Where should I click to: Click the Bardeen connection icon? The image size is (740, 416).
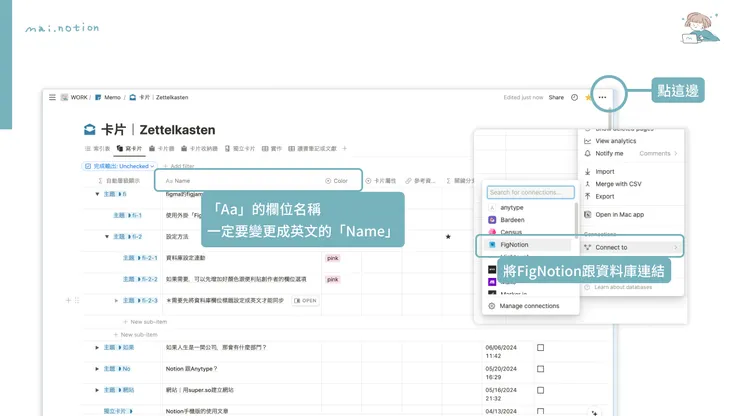492,220
